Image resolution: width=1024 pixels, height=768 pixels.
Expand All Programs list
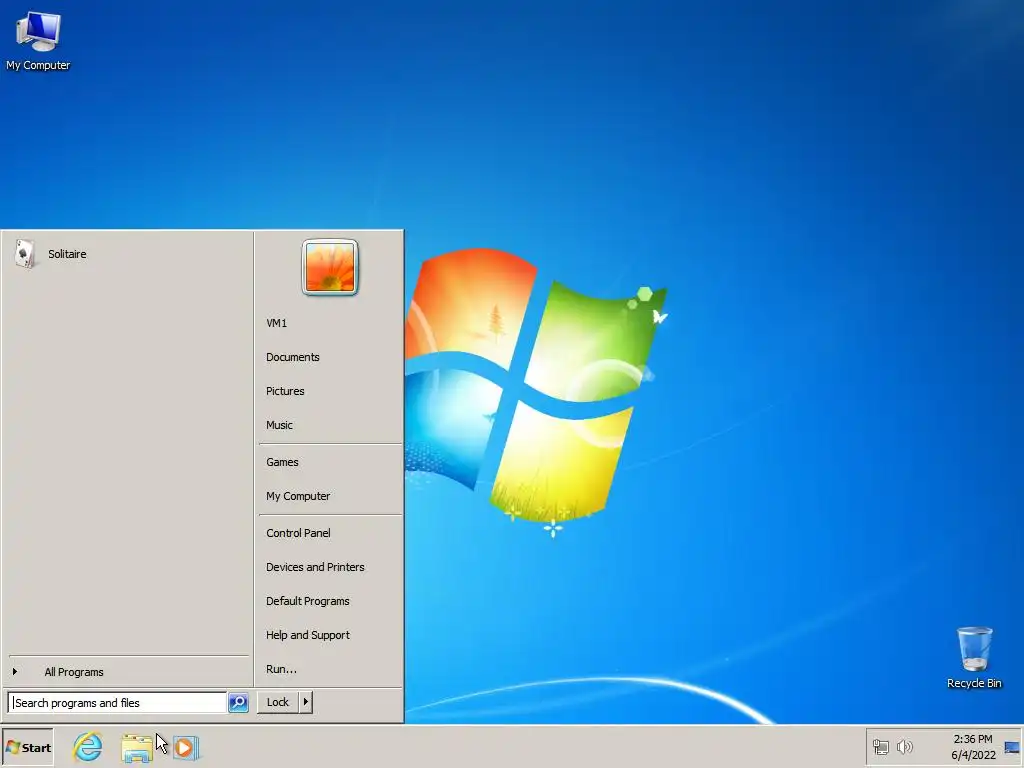pyautogui.click(x=127, y=672)
